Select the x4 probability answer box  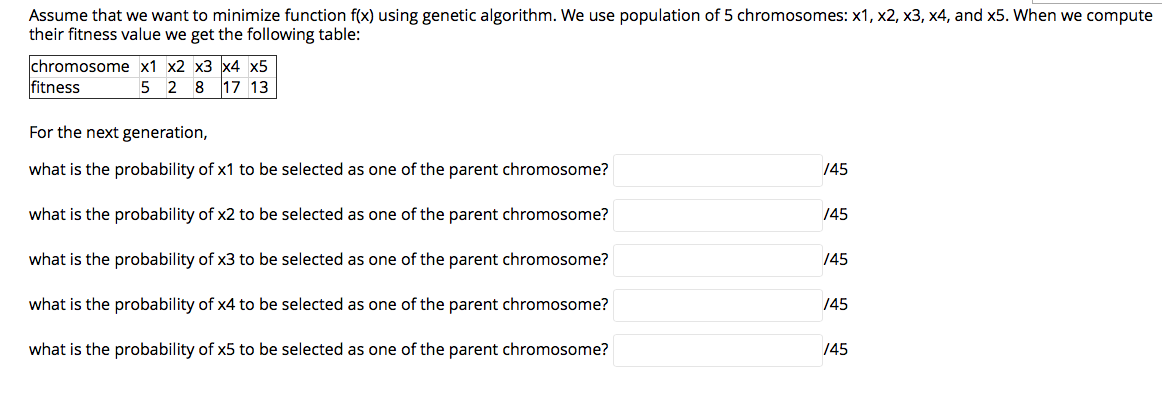[718, 305]
